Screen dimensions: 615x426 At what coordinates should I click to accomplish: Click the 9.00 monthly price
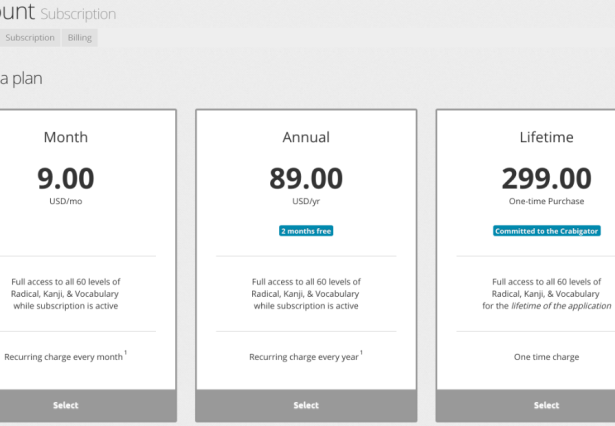[x=66, y=179]
